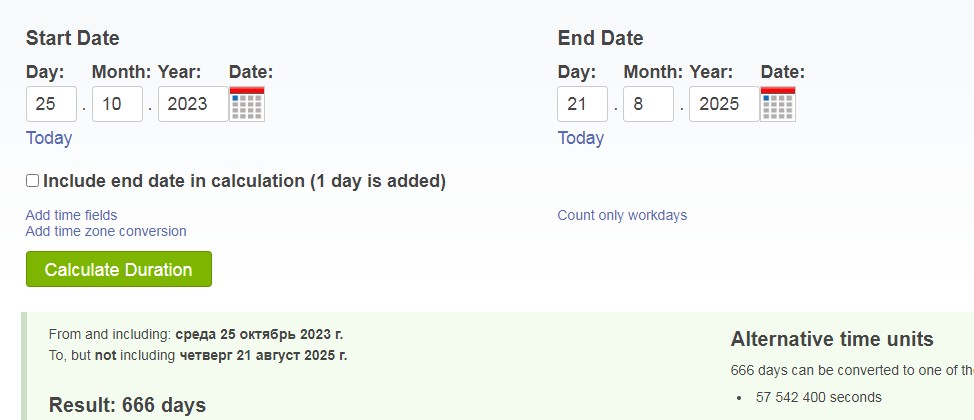Open the 'Add time fields' link

(x=71, y=215)
